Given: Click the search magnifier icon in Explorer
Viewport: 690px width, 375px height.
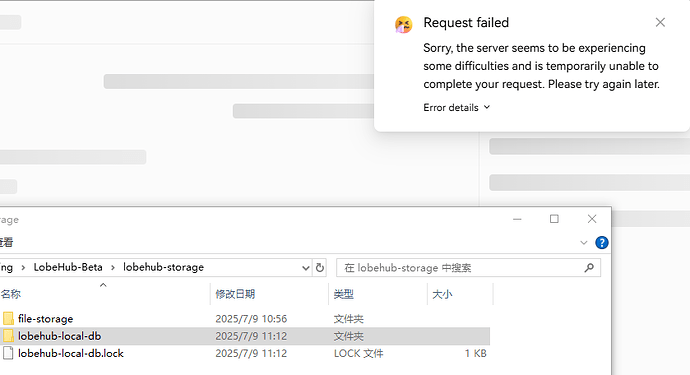Looking at the screenshot, I should pyautogui.click(x=589, y=268).
